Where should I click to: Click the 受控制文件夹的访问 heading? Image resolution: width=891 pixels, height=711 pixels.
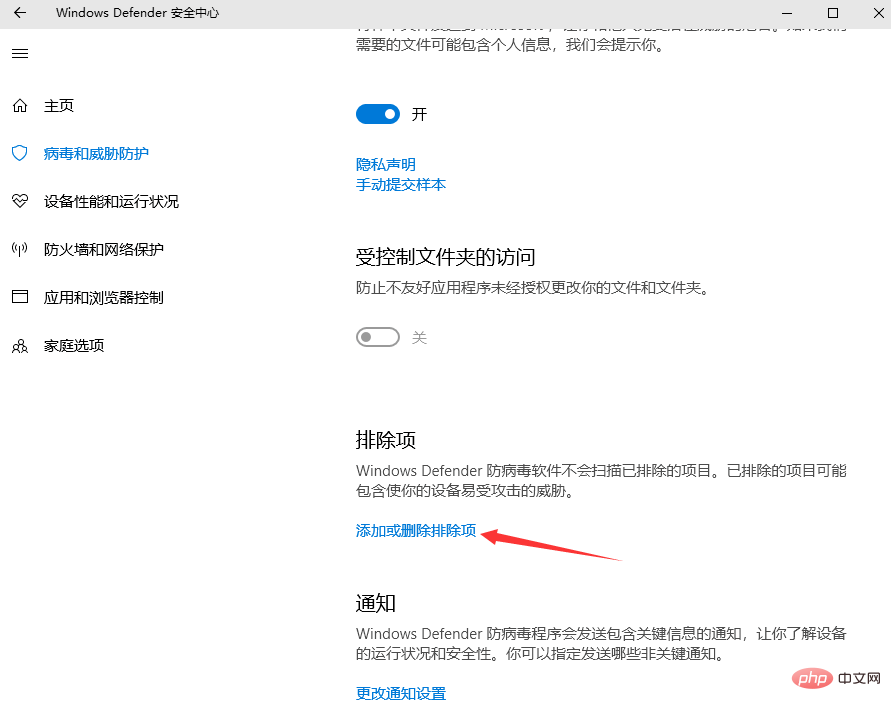tap(446, 257)
